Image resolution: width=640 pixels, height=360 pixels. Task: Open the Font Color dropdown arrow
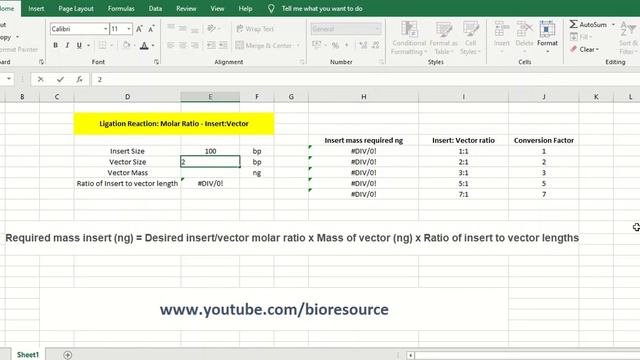(x=153, y=45)
